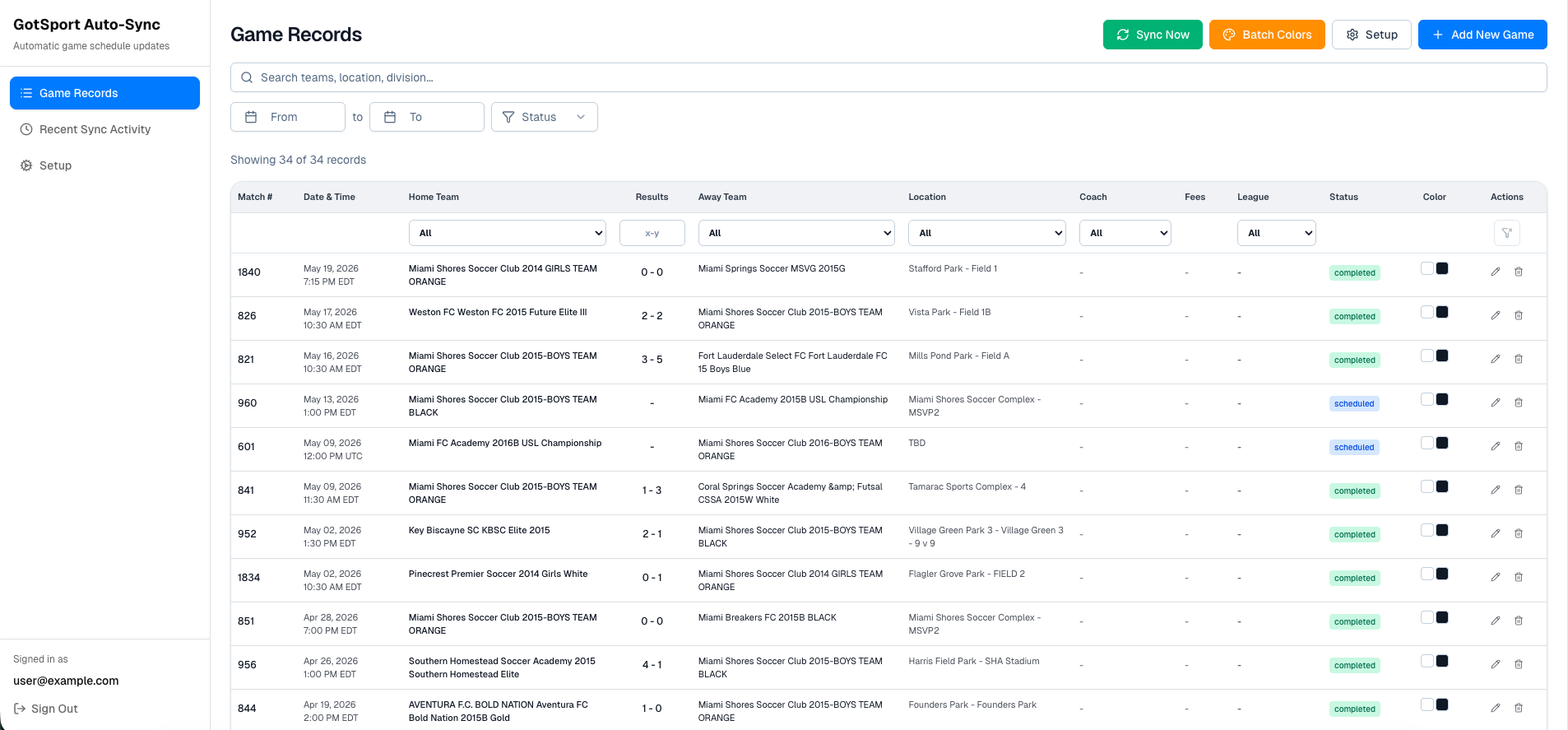The image size is (1568, 730).
Task: Open Batch Colors
Action: tap(1267, 35)
